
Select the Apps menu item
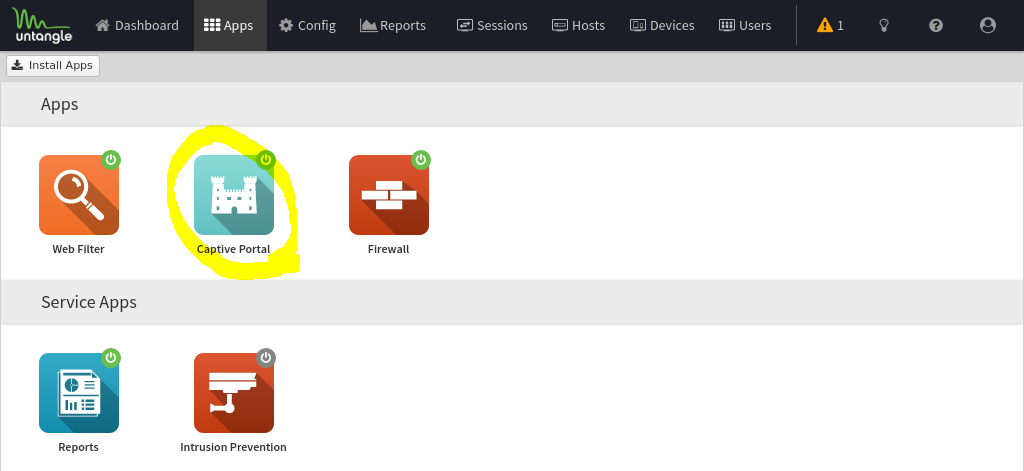230,25
